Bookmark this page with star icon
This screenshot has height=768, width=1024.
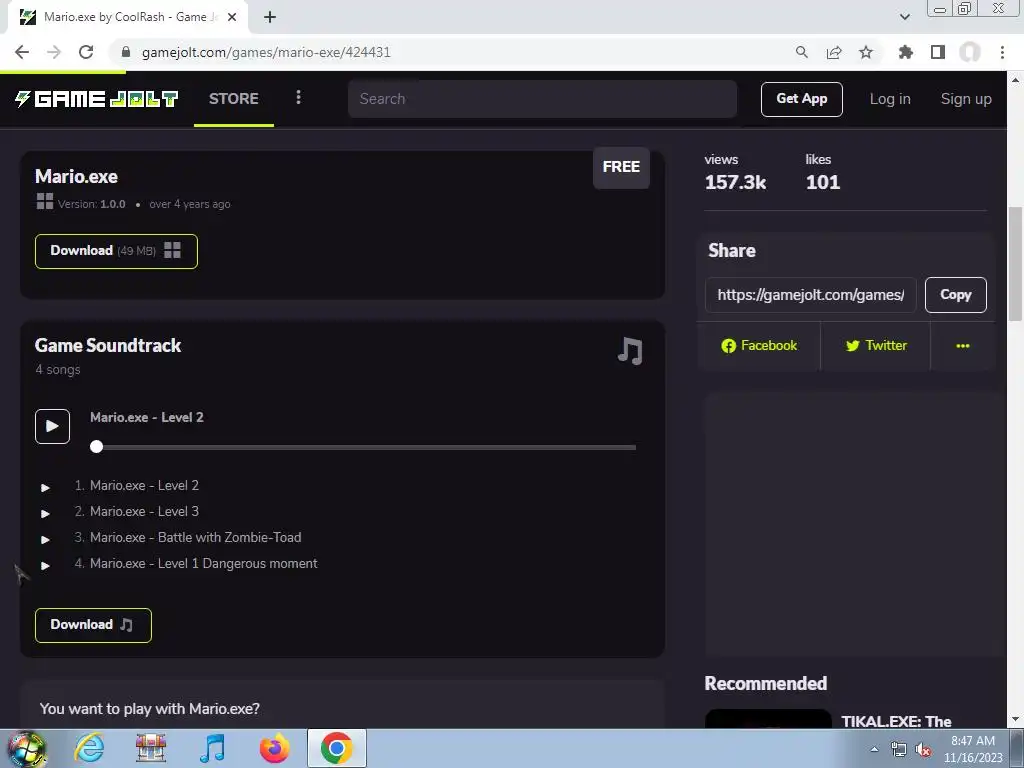pyautogui.click(x=866, y=52)
